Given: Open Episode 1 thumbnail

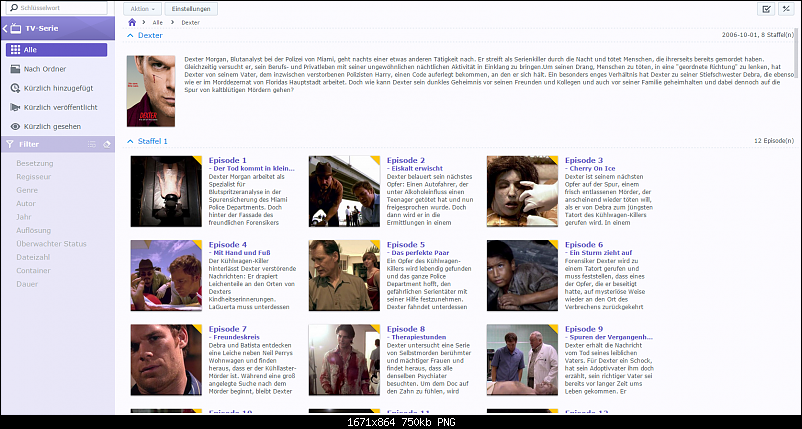Looking at the screenshot, I should coord(166,191).
